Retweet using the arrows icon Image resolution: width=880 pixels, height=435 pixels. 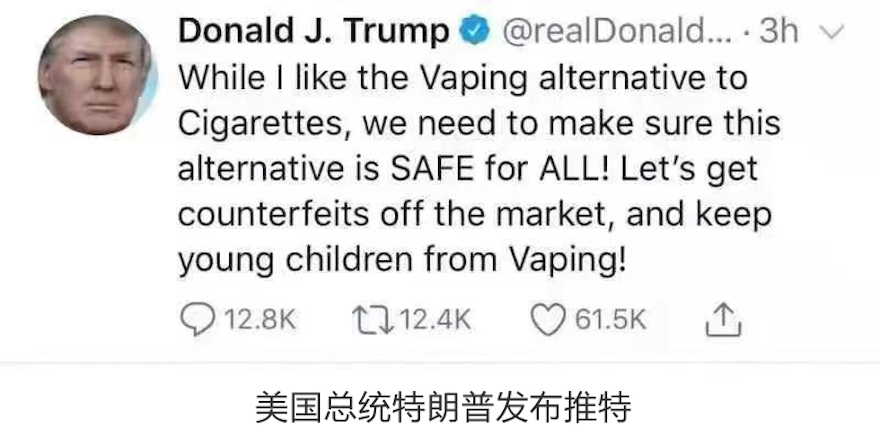(373, 320)
